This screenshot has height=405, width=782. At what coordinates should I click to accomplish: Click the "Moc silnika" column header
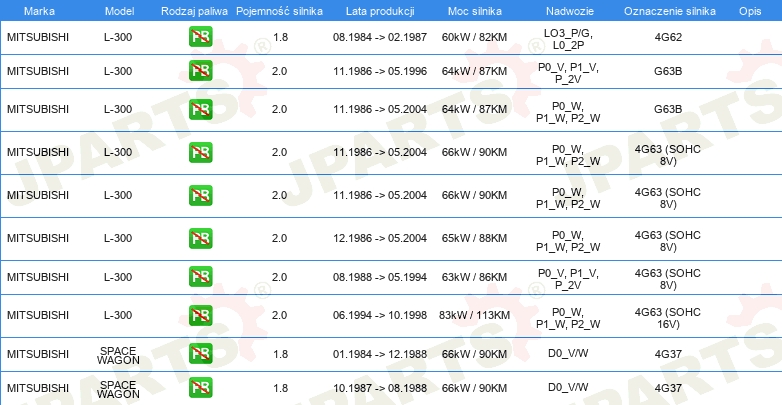click(x=475, y=11)
